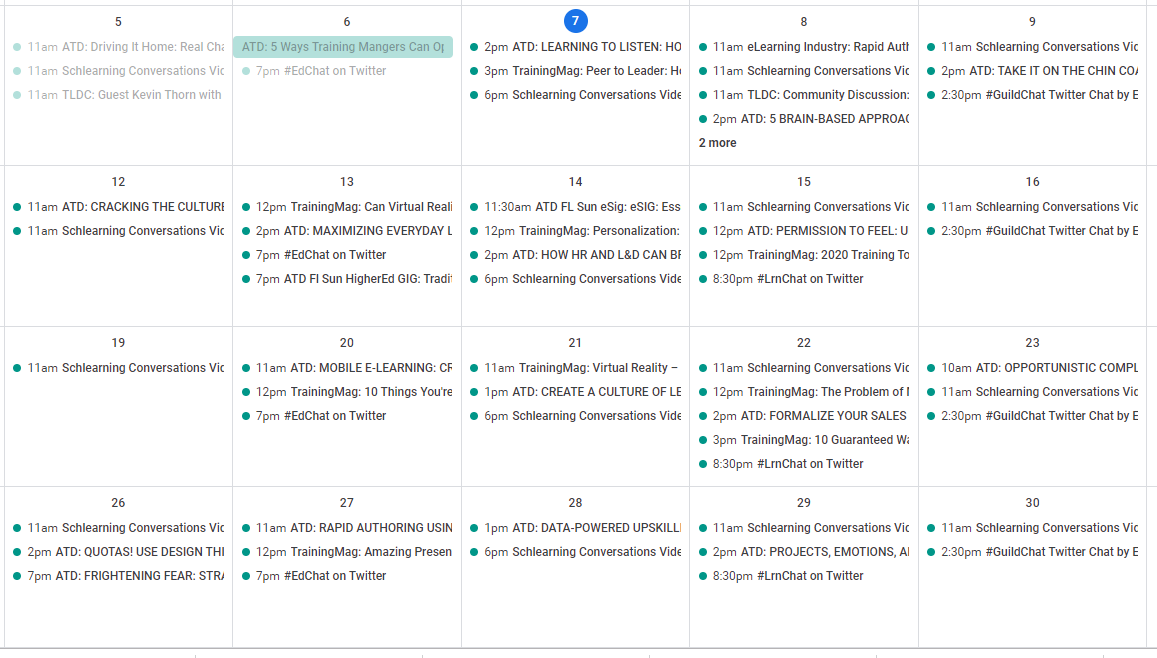This screenshot has height=658, width=1157.
Task: Open the 2:30pm #GuildChat event on the 16th
Action: 1032,232
